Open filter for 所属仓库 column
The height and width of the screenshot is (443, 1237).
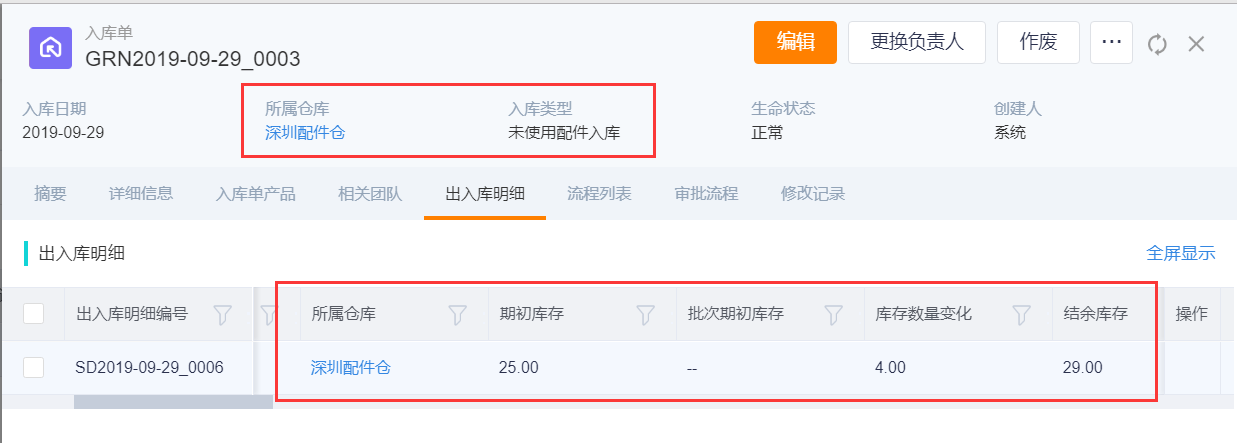[x=457, y=314]
